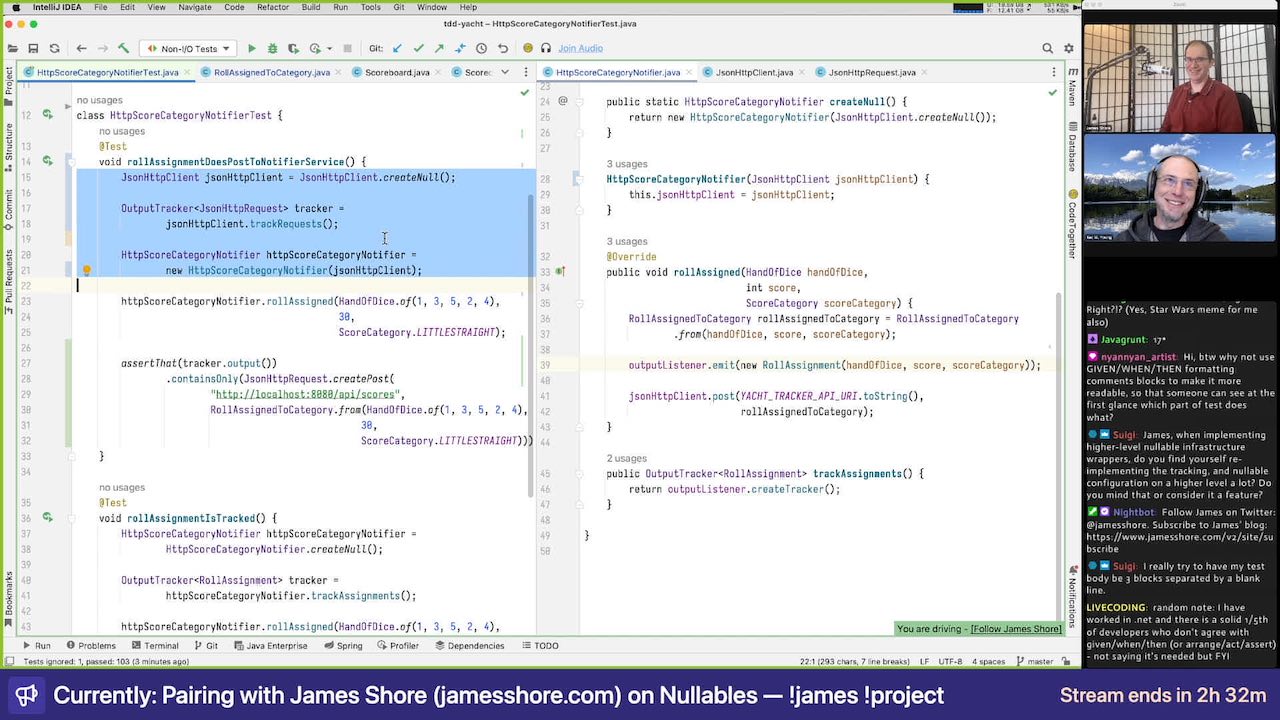The width and height of the screenshot is (1280, 720).
Task: Open the Dependencies tool window button
Action: pyautogui.click(x=469, y=646)
